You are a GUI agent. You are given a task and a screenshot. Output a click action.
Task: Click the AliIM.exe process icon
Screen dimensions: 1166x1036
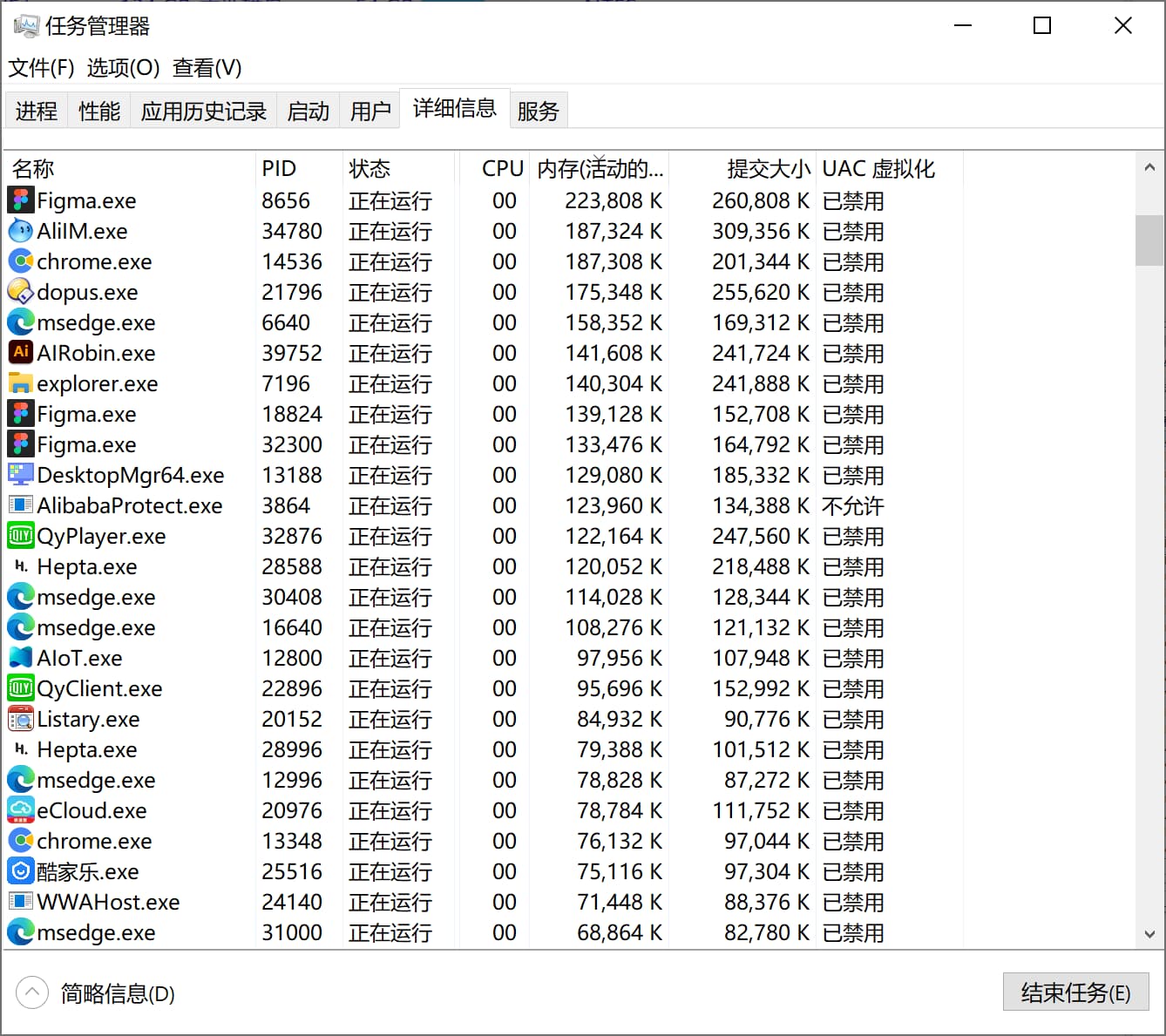[20, 231]
